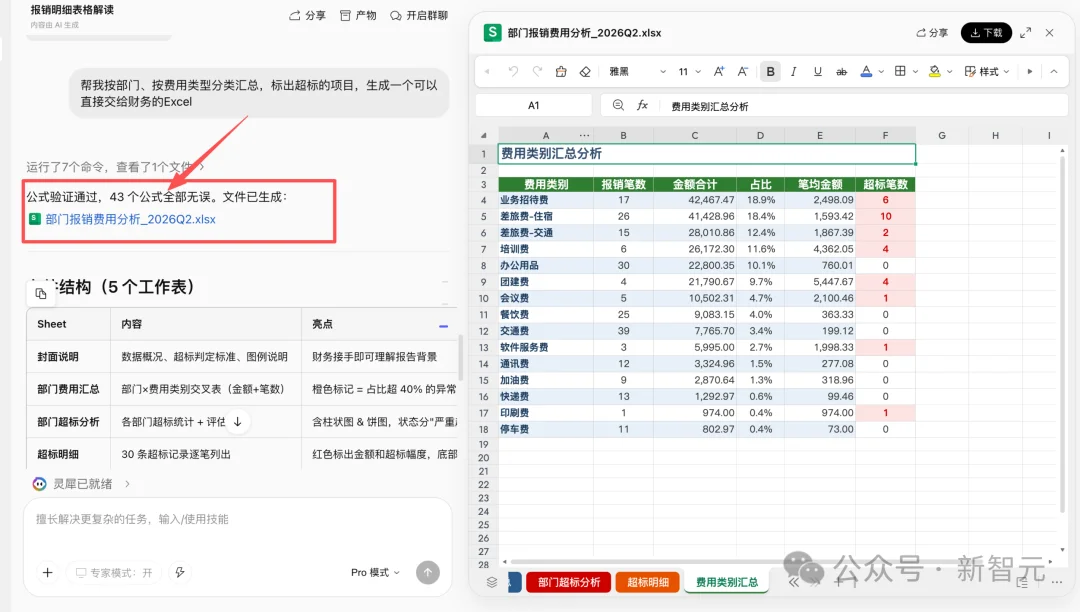The height and width of the screenshot is (612, 1080).
Task: Toggle bold formatting
Action: [x=770, y=72]
